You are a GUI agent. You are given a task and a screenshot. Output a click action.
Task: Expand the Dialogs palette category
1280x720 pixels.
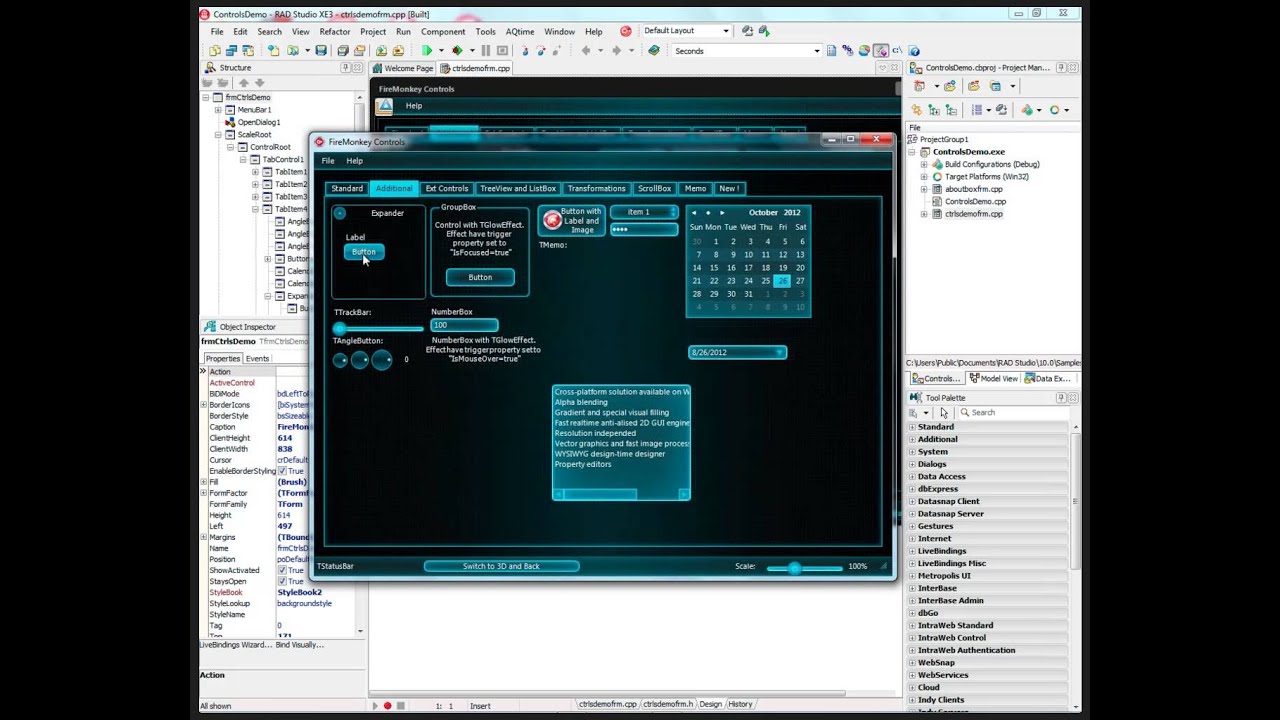tap(912, 464)
